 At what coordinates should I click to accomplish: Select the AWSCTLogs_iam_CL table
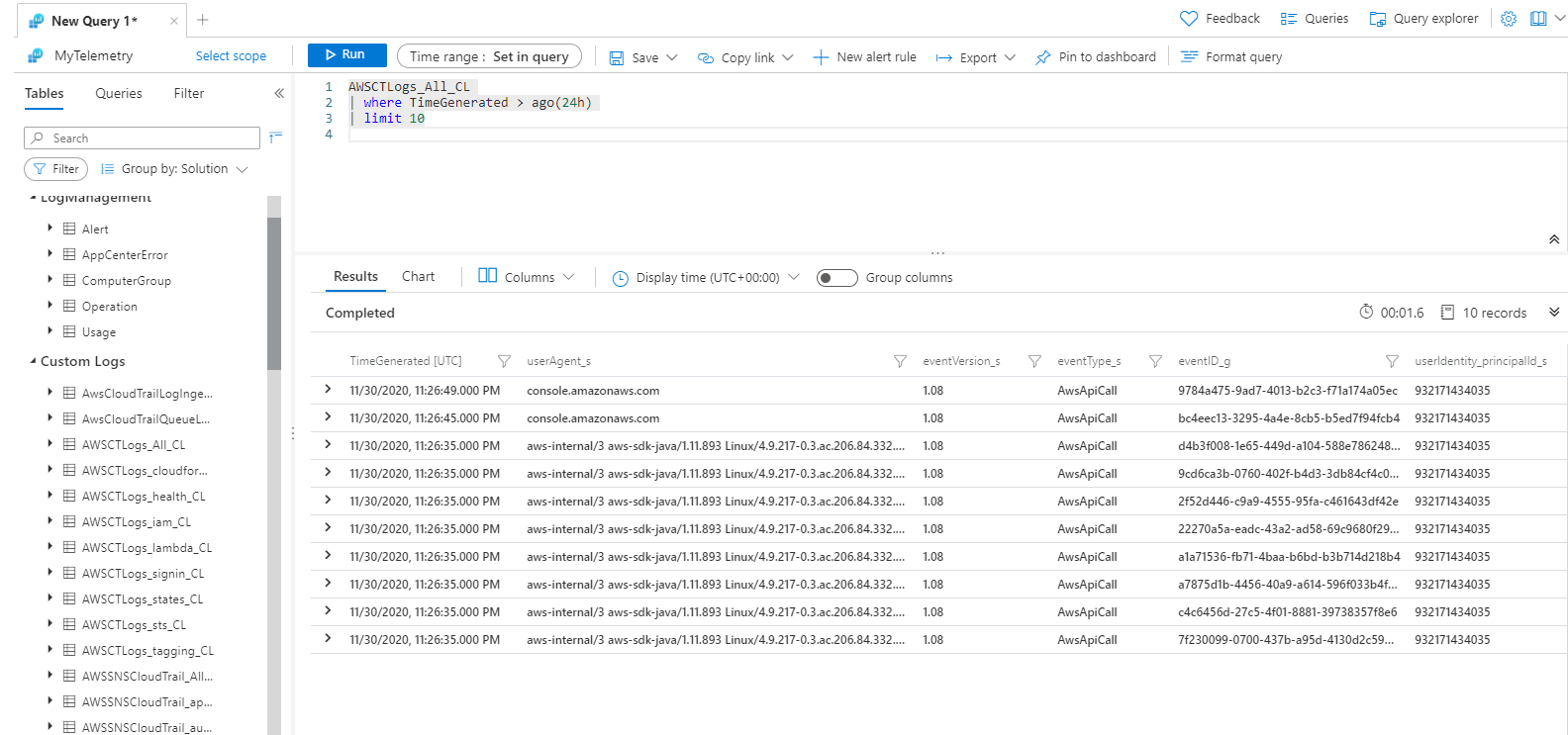pyautogui.click(x=137, y=522)
